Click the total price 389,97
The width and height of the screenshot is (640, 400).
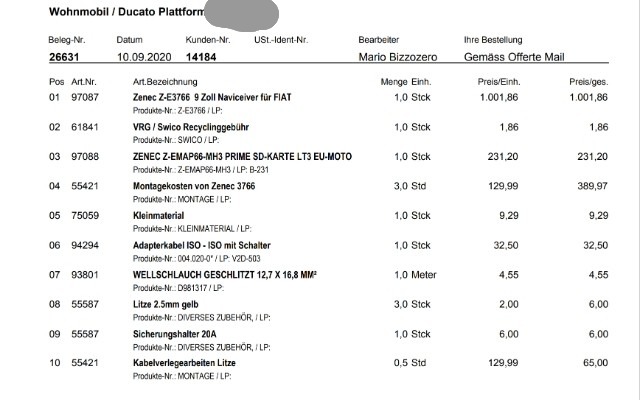point(589,187)
